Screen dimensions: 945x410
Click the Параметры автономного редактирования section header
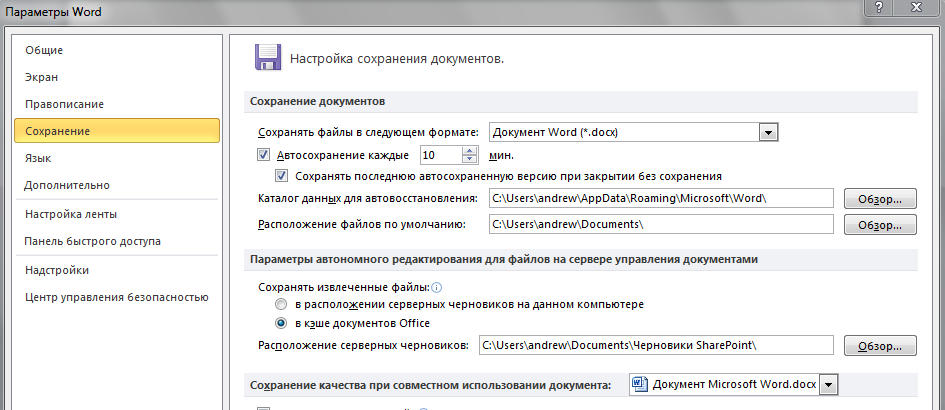pos(504,259)
